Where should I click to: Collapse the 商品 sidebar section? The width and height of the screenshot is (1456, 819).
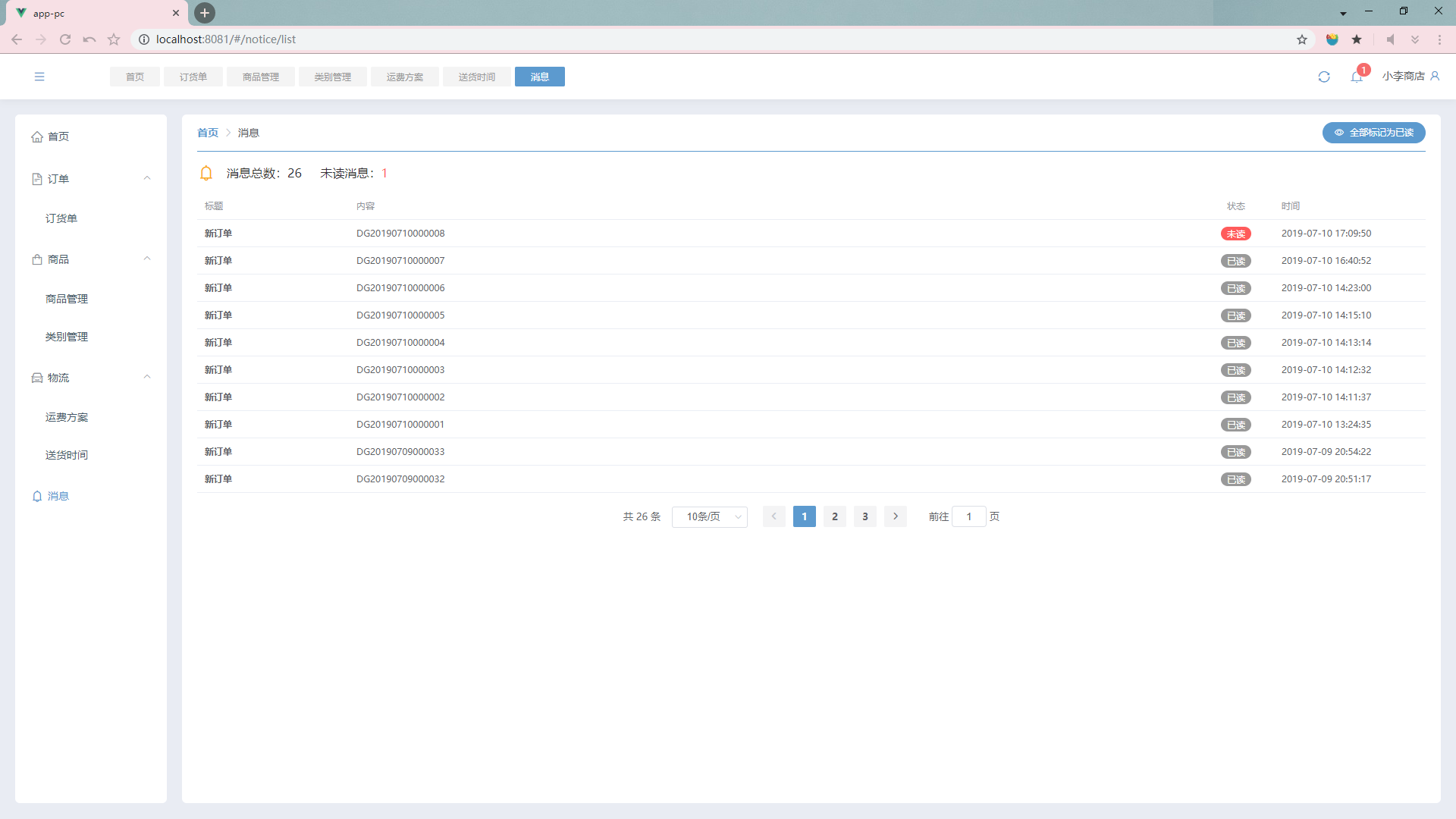coord(147,259)
